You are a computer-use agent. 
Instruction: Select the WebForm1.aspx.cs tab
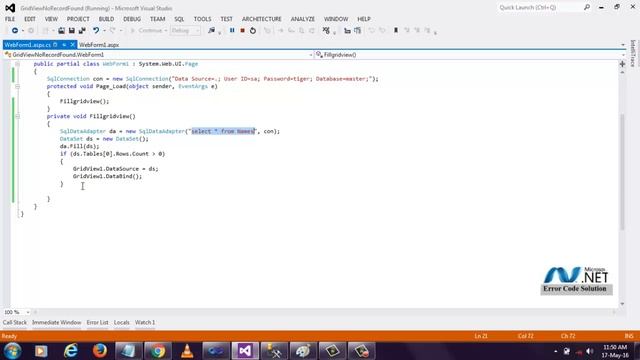27,45
